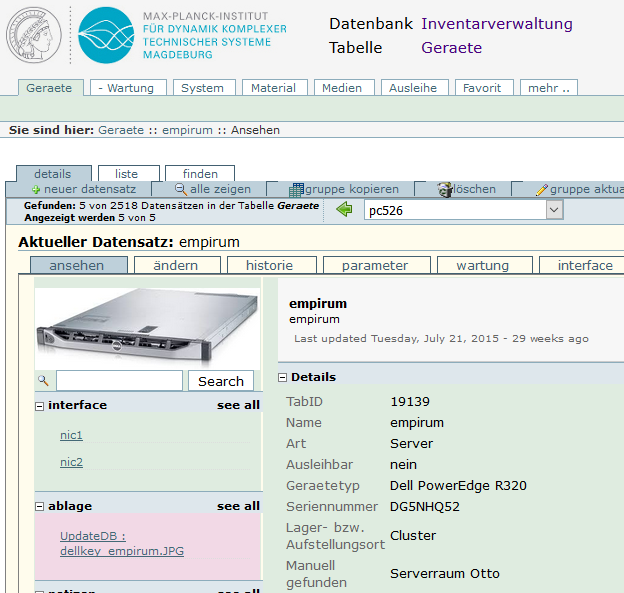Click the delete icon next to 'löschen'

click(x=446, y=189)
